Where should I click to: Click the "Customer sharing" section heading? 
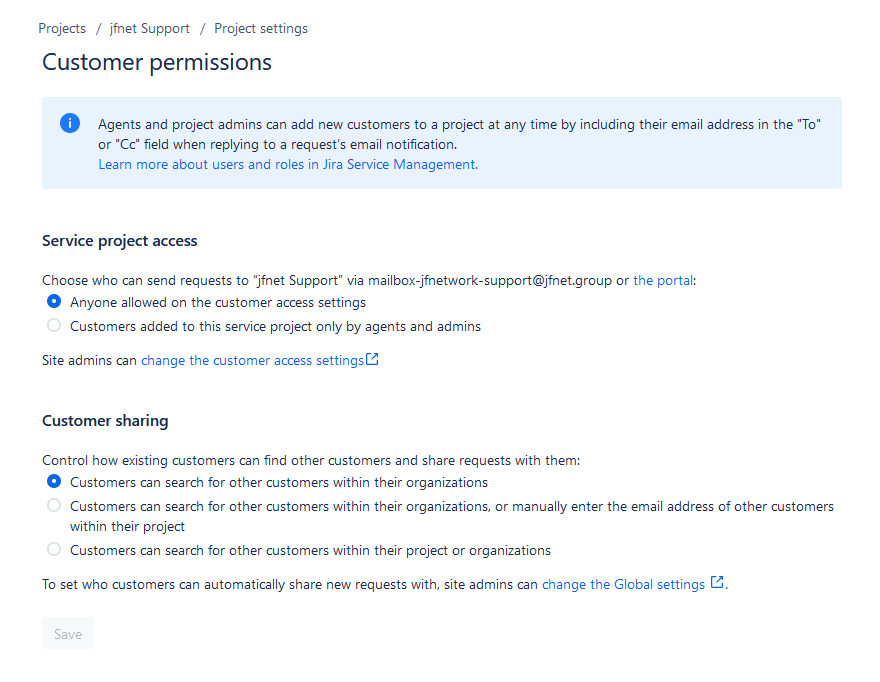(x=104, y=421)
